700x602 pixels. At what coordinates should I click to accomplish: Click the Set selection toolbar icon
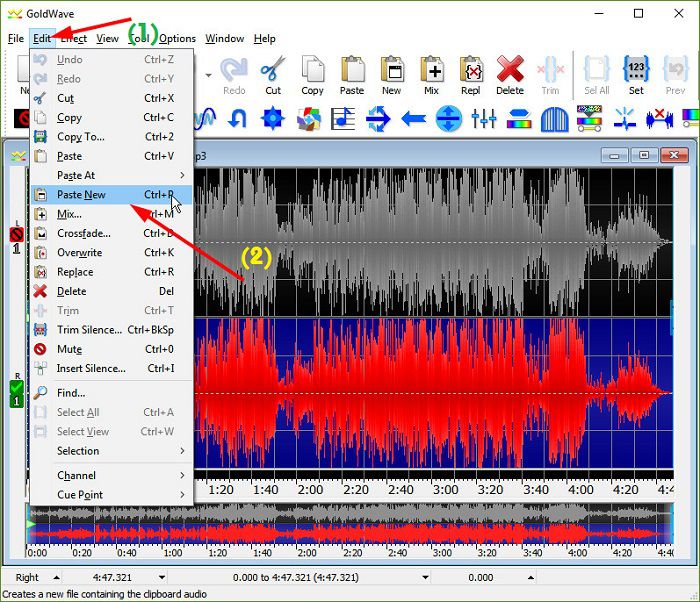point(636,75)
